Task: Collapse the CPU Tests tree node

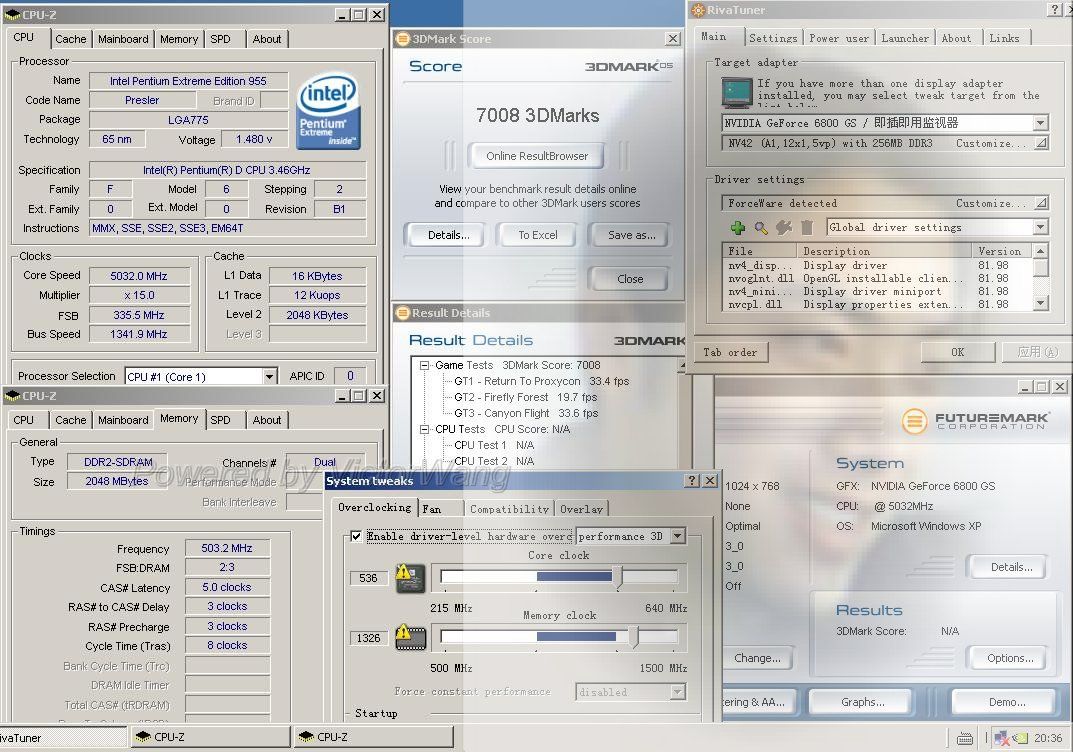Action: pos(424,429)
